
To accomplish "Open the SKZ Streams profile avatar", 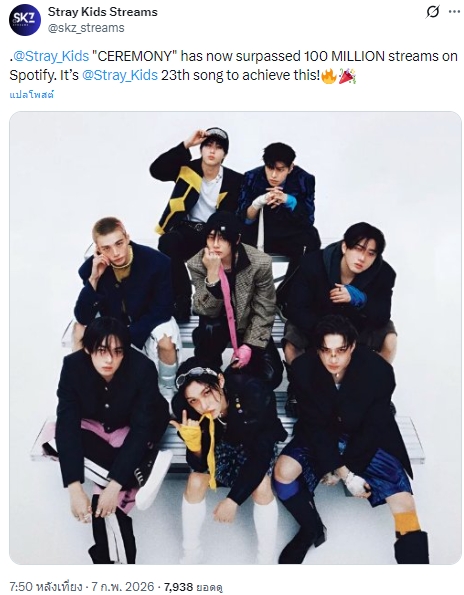I will click(25, 20).
